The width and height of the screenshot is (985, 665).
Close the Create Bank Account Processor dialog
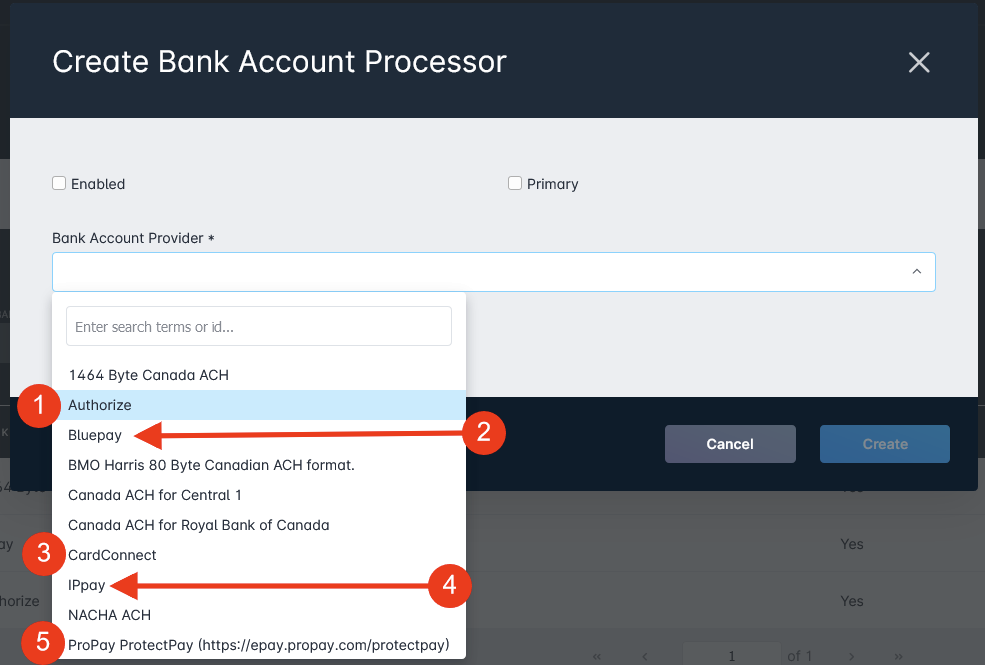(x=918, y=62)
